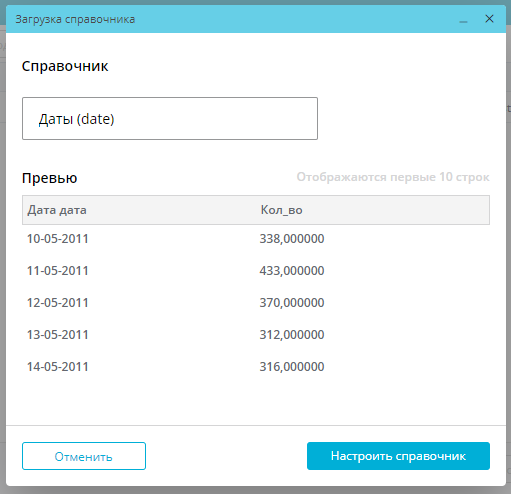Click the dialog title Загрузка справочника
Viewport: 511px width, 494px height.
click(x=75, y=19)
